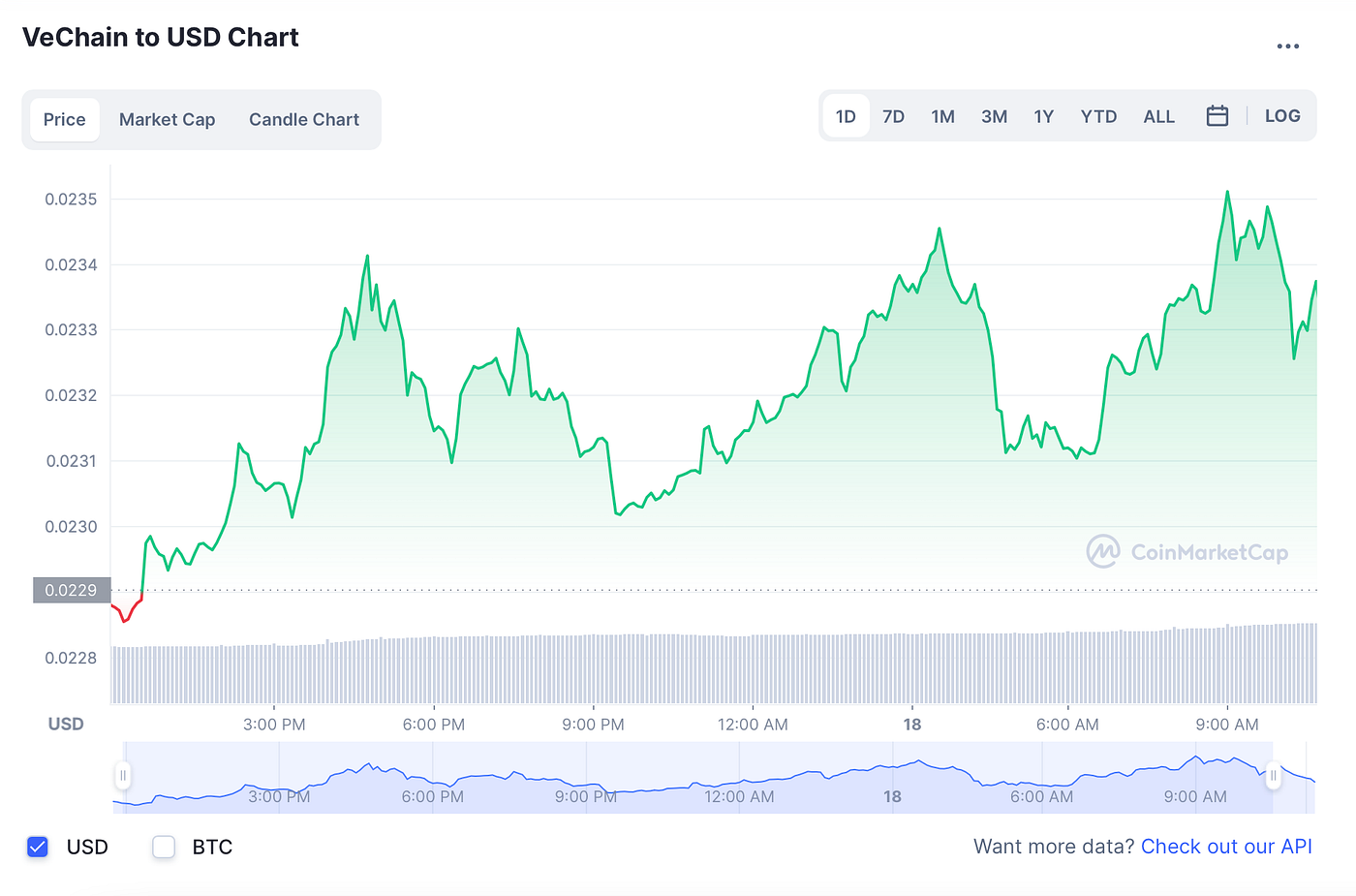Select the 3M time range

coord(994,116)
